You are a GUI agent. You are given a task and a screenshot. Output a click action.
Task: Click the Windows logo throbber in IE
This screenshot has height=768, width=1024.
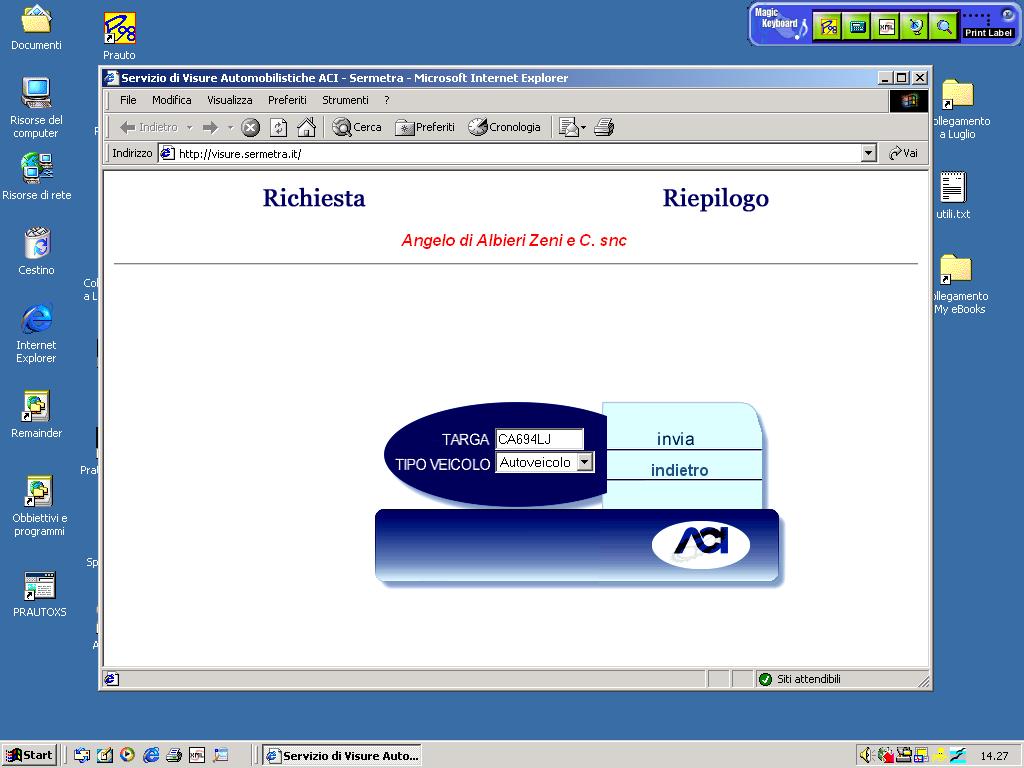click(x=908, y=101)
